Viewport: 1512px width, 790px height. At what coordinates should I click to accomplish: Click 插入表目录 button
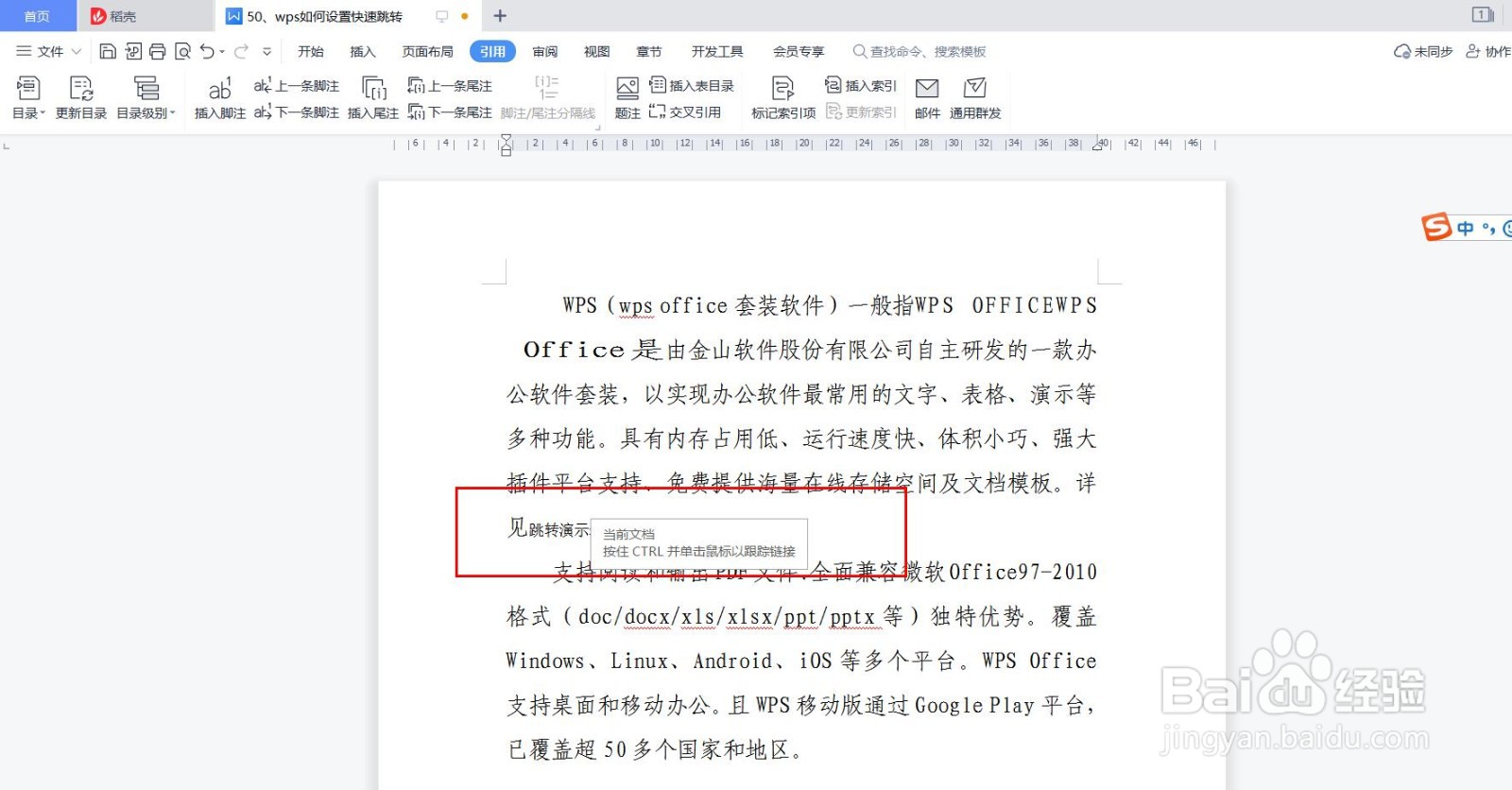click(x=692, y=86)
